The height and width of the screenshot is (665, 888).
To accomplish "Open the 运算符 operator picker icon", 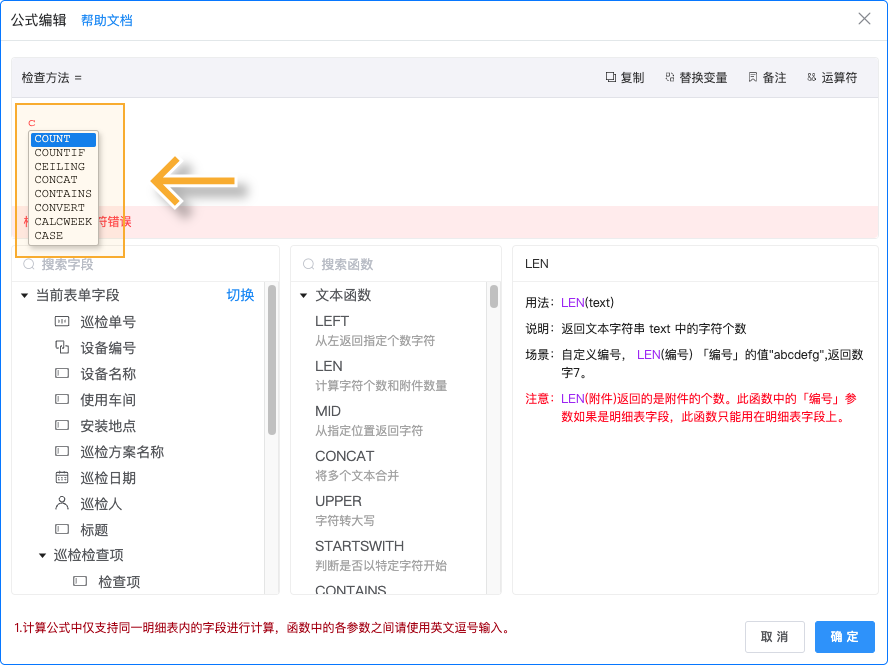I will pos(810,77).
